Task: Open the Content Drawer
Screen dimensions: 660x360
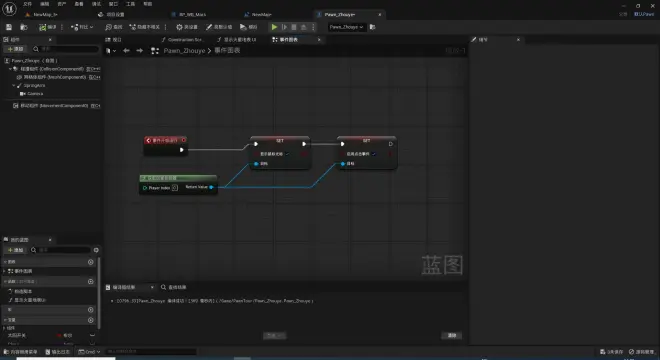Action: tap(21, 352)
